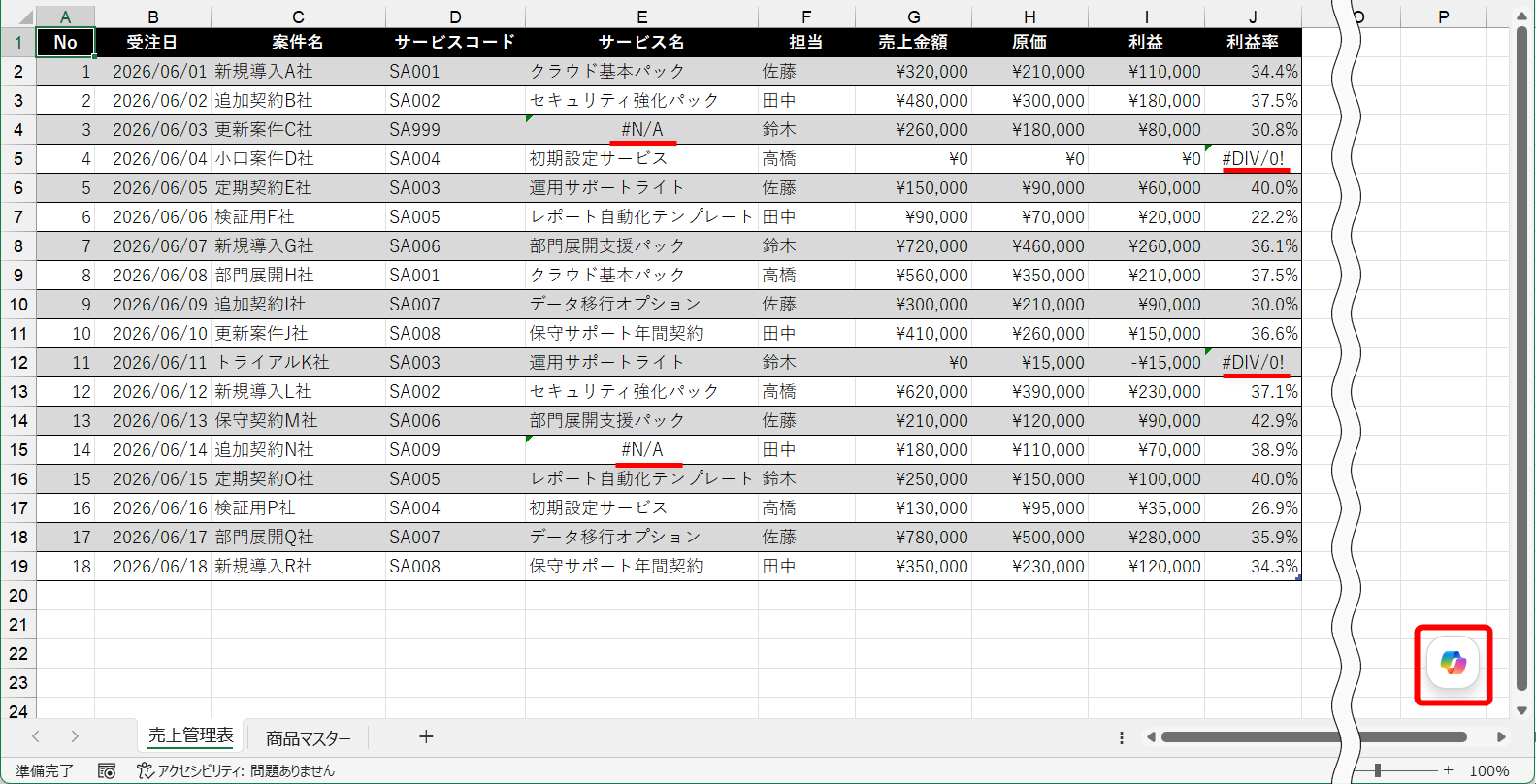1536x784 pixels.
Task: Click the Select All corner triangle
Action: click(26, 16)
